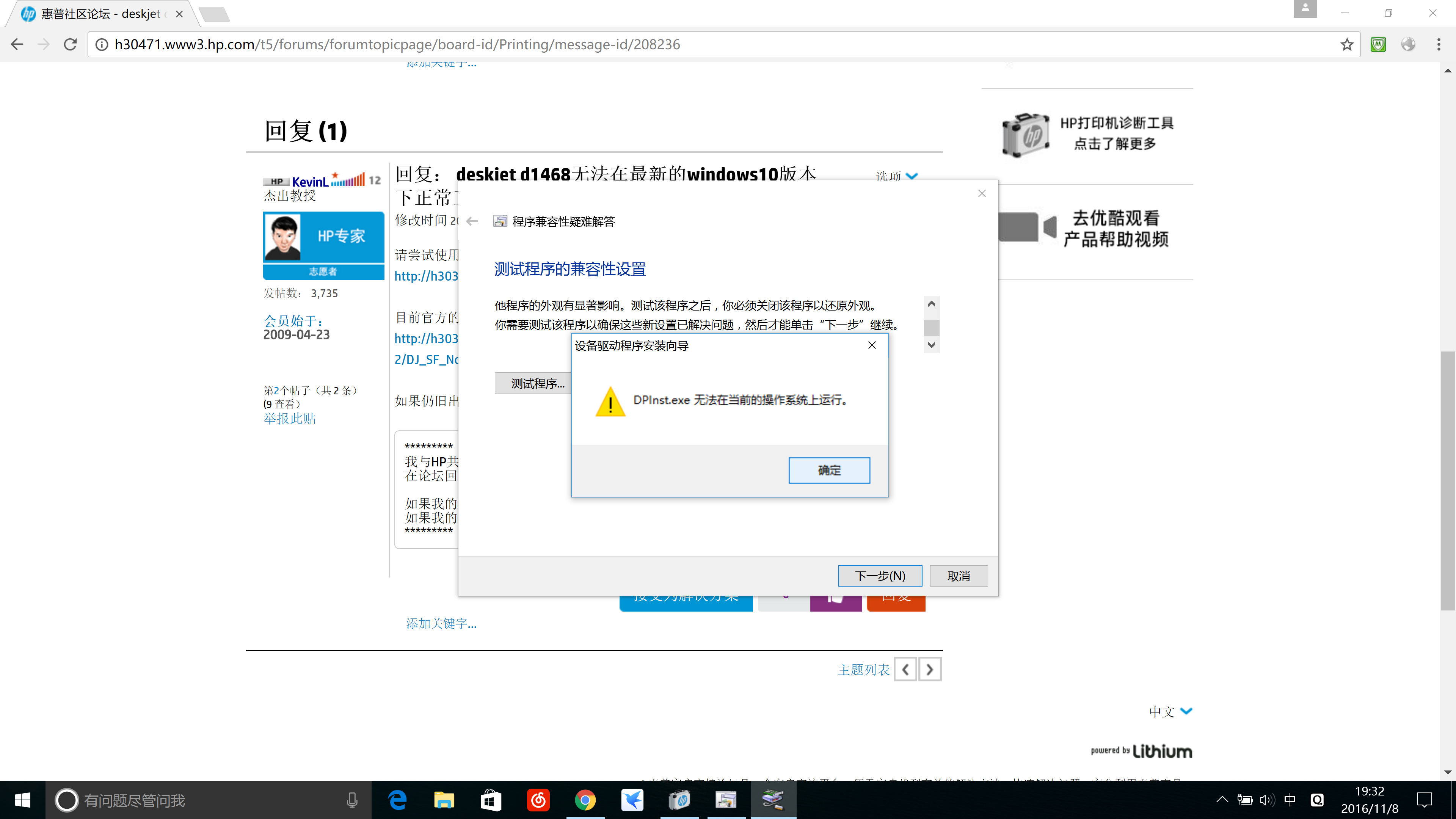Click the volume tray icon
Image resolution: width=1456 pixels, height=819 pixels.
1267,800
